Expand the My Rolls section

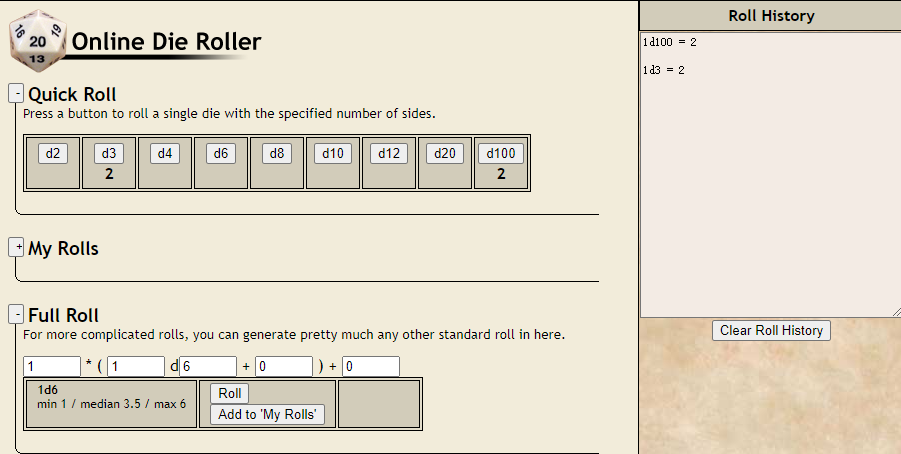pos(16,247)
